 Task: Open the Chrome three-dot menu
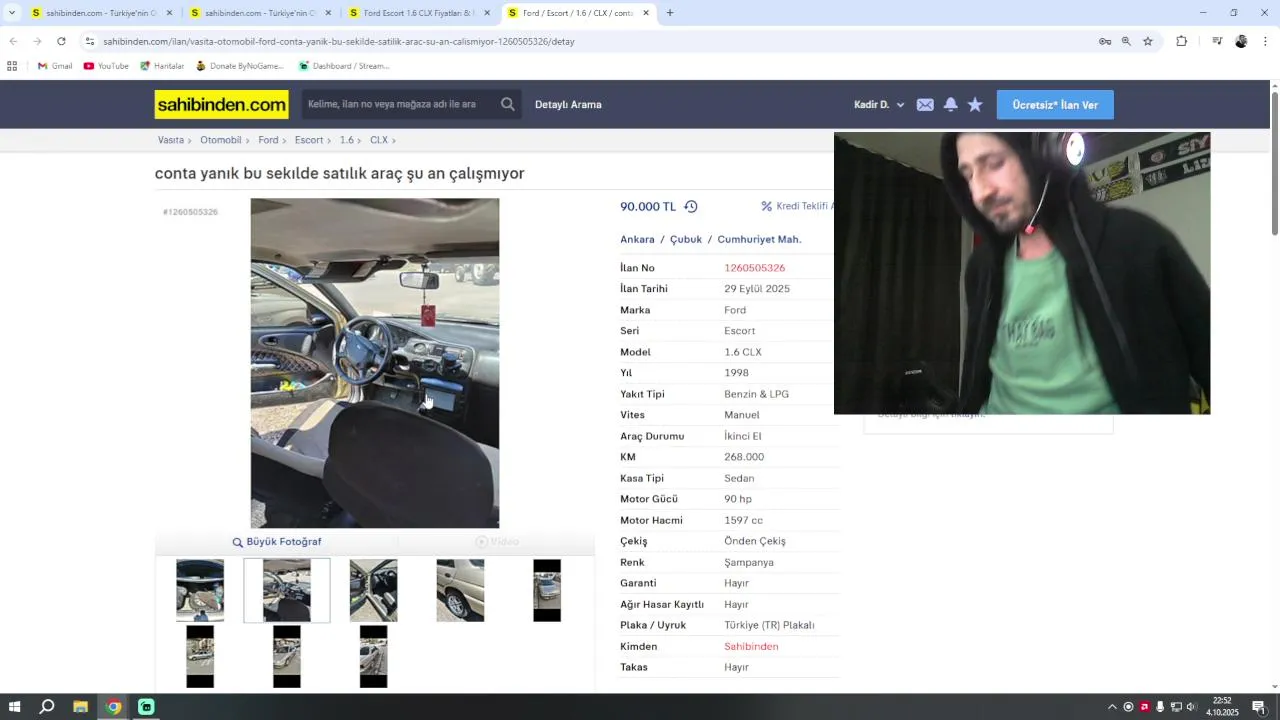coord(1266,41)
